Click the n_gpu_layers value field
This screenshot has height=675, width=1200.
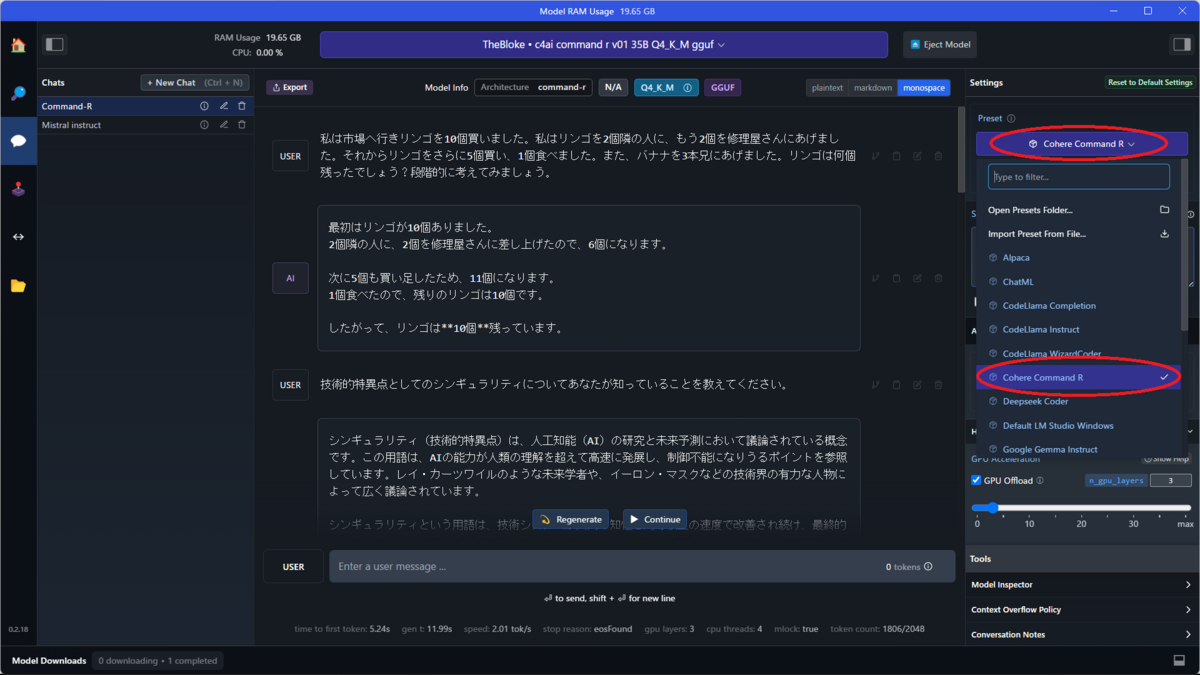tap(1169, 481)
